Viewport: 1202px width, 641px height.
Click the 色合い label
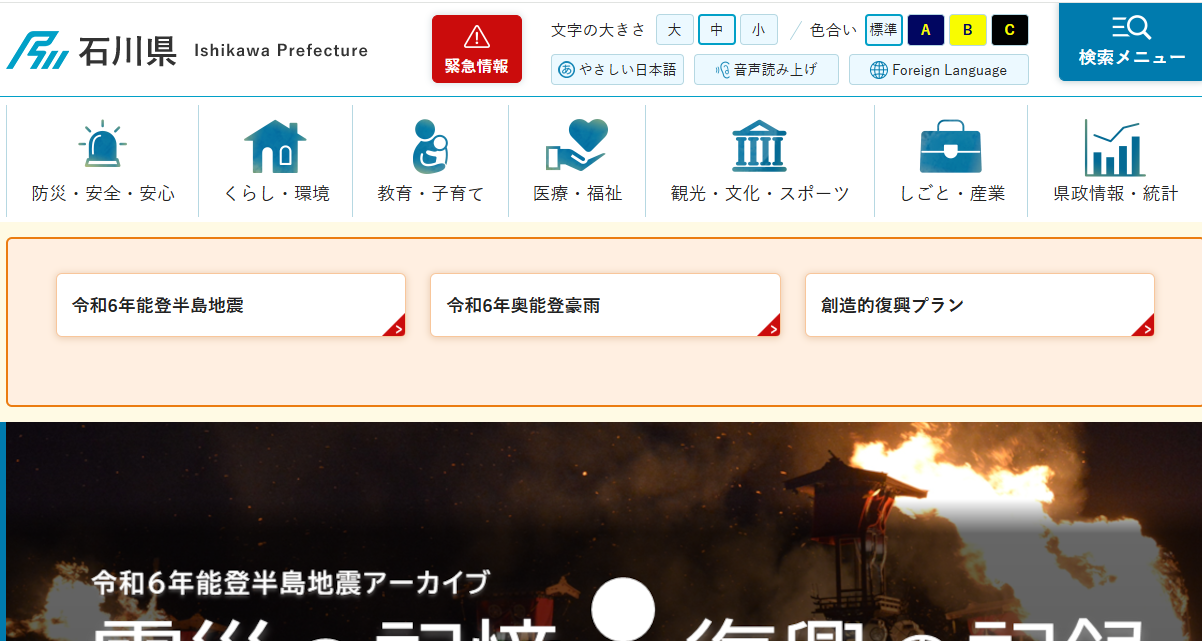[x=833, y=30]
